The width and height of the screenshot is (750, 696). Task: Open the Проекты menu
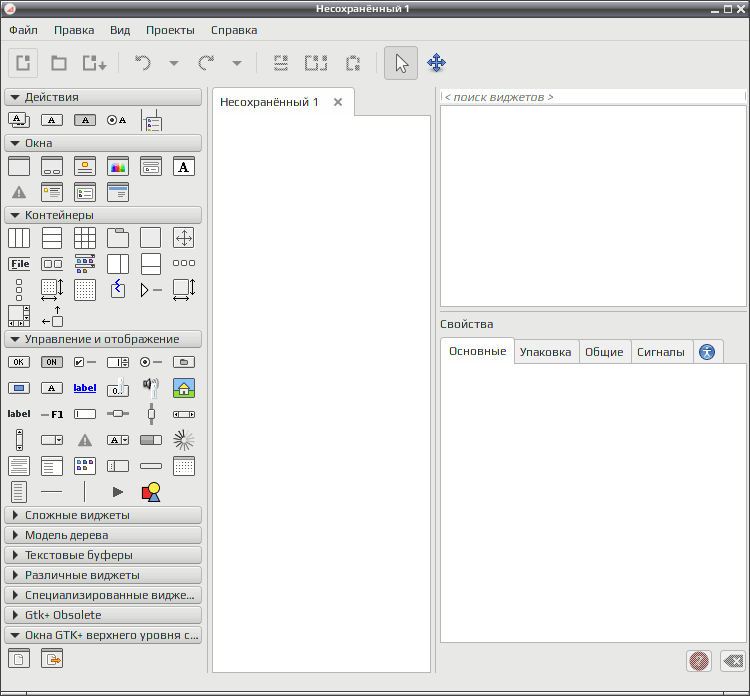click(x=170, y=30)
